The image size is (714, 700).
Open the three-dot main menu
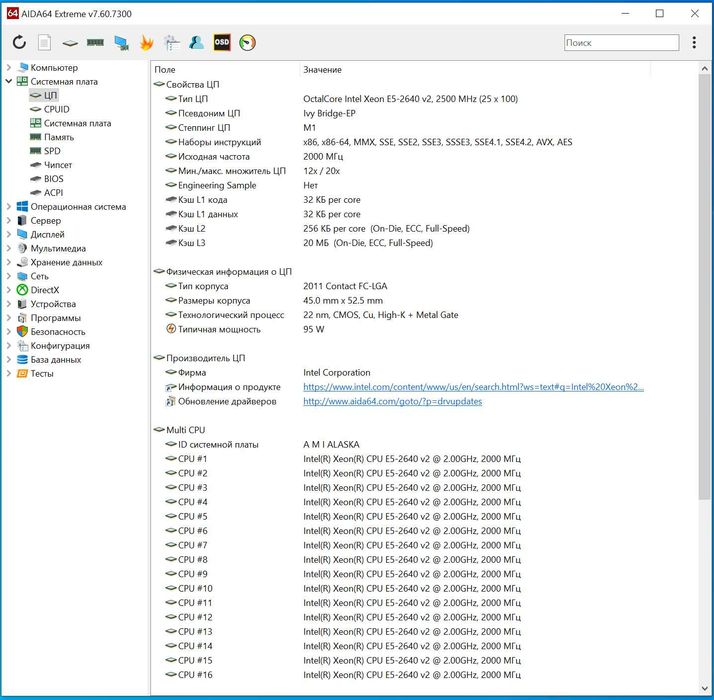[694, 42]
